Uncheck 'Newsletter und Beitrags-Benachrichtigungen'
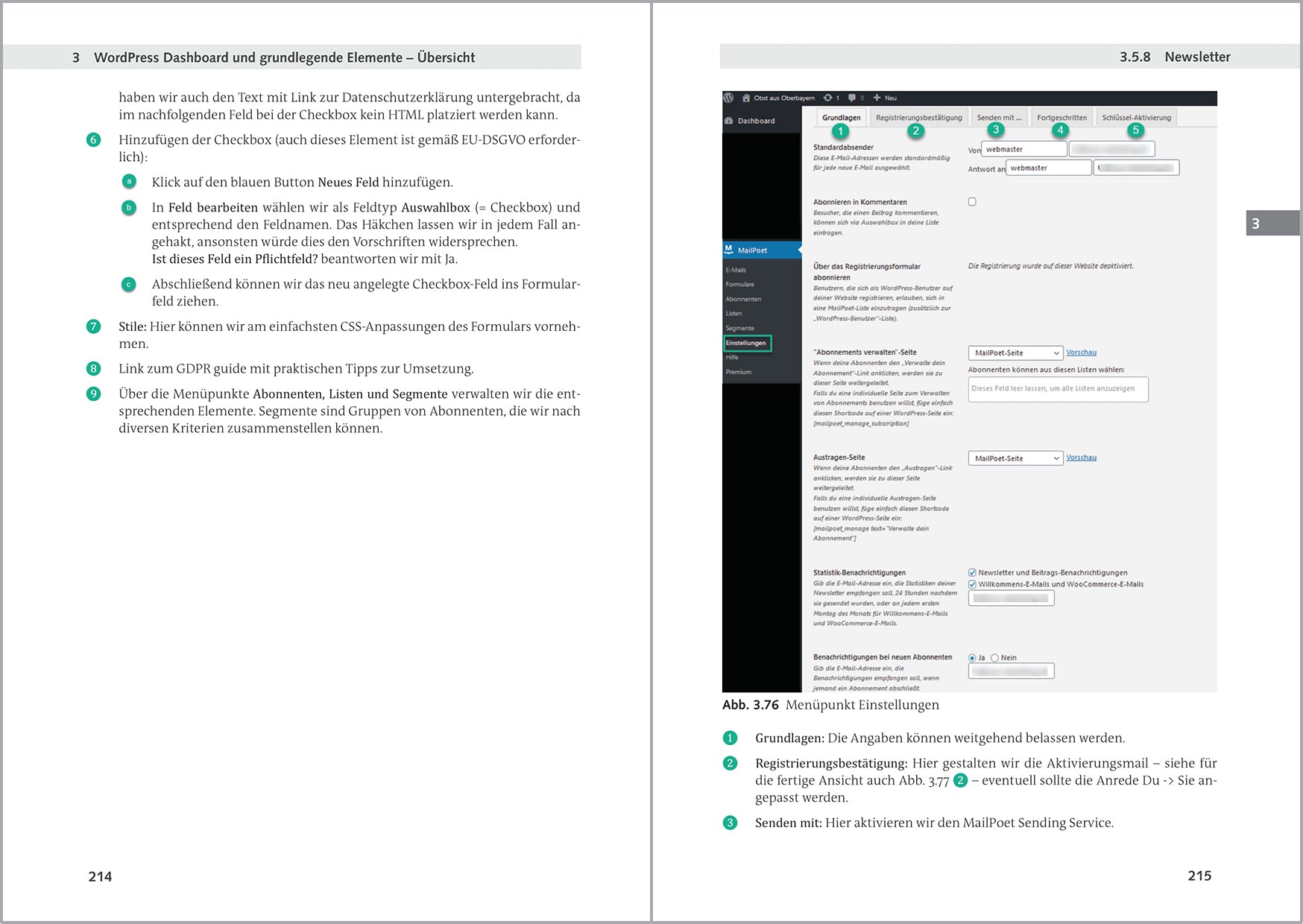 [971, 572]
